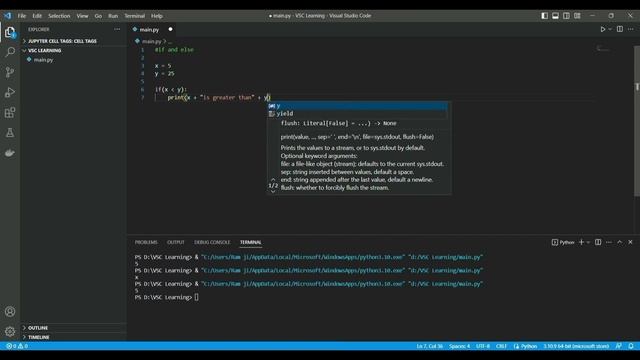The height and width of the screenshot is (360, 640).
Task: Open the File menu
Action: point(22,16)
